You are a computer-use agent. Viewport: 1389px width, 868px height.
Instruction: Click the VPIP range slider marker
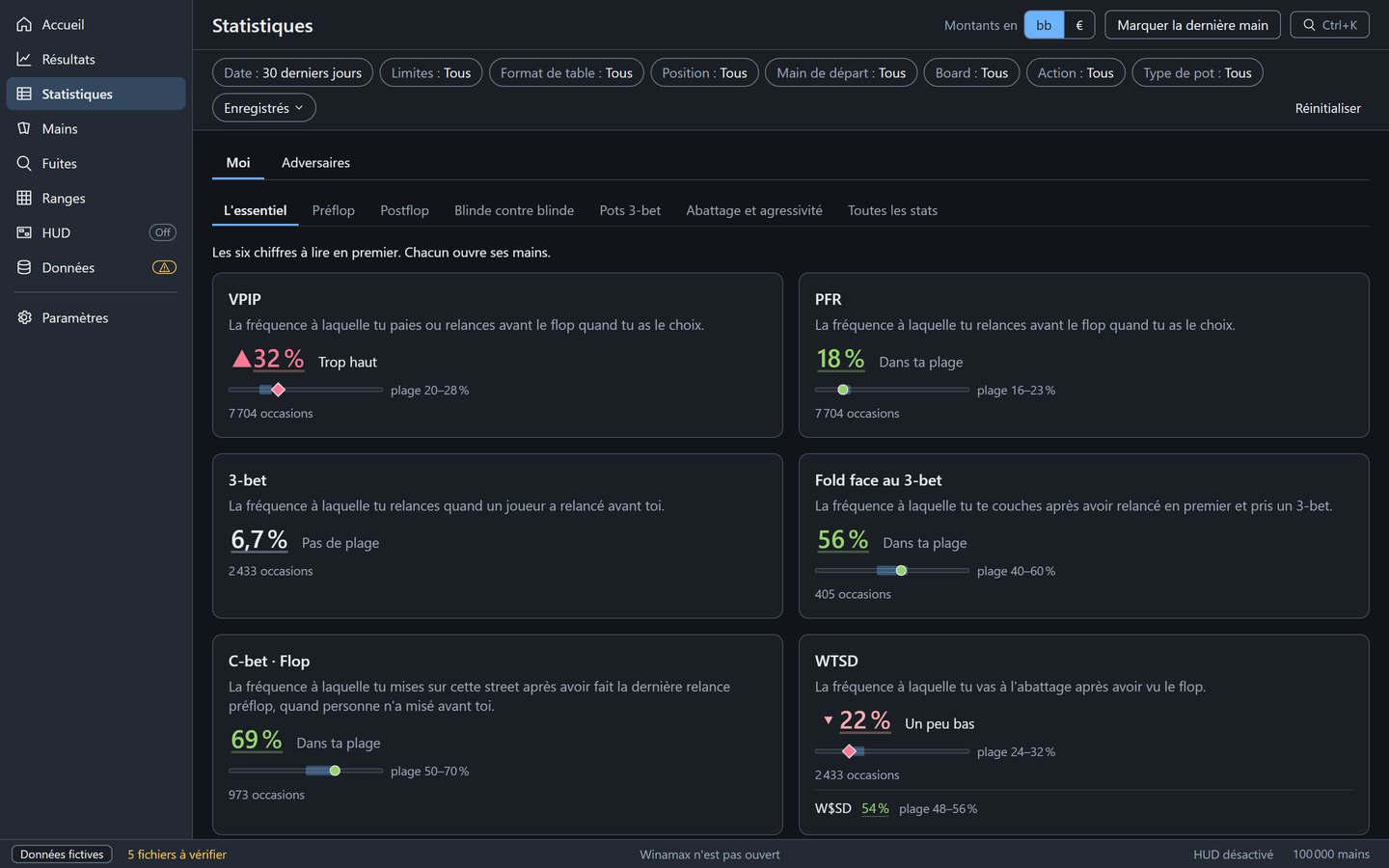pyautogui.click(x=278, y=390)
